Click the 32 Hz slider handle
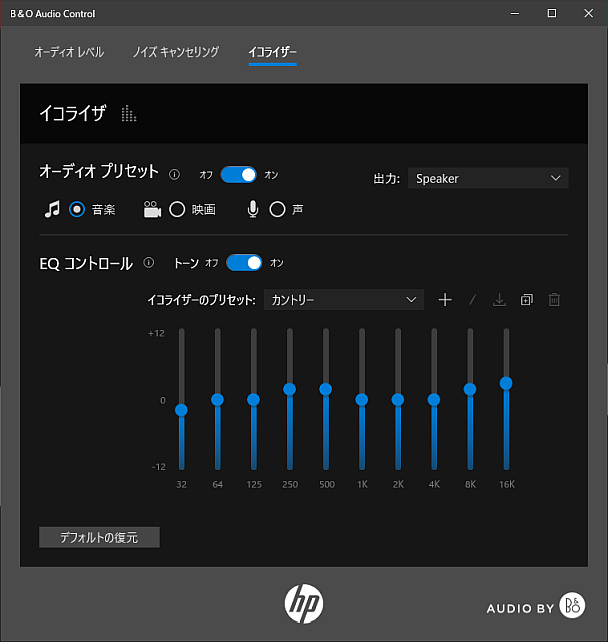 click(181, 410)
